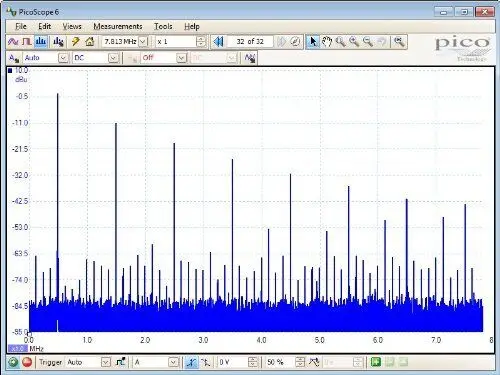Select the pointer selection tool
Image resolution: width=500 pixels, height=375 pixels.
pyautogui.click(x=313, y=42)
